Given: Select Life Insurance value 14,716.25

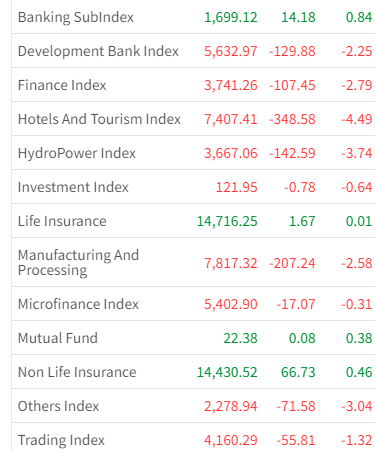Looking at the screenshot, I should coord(227,222).
